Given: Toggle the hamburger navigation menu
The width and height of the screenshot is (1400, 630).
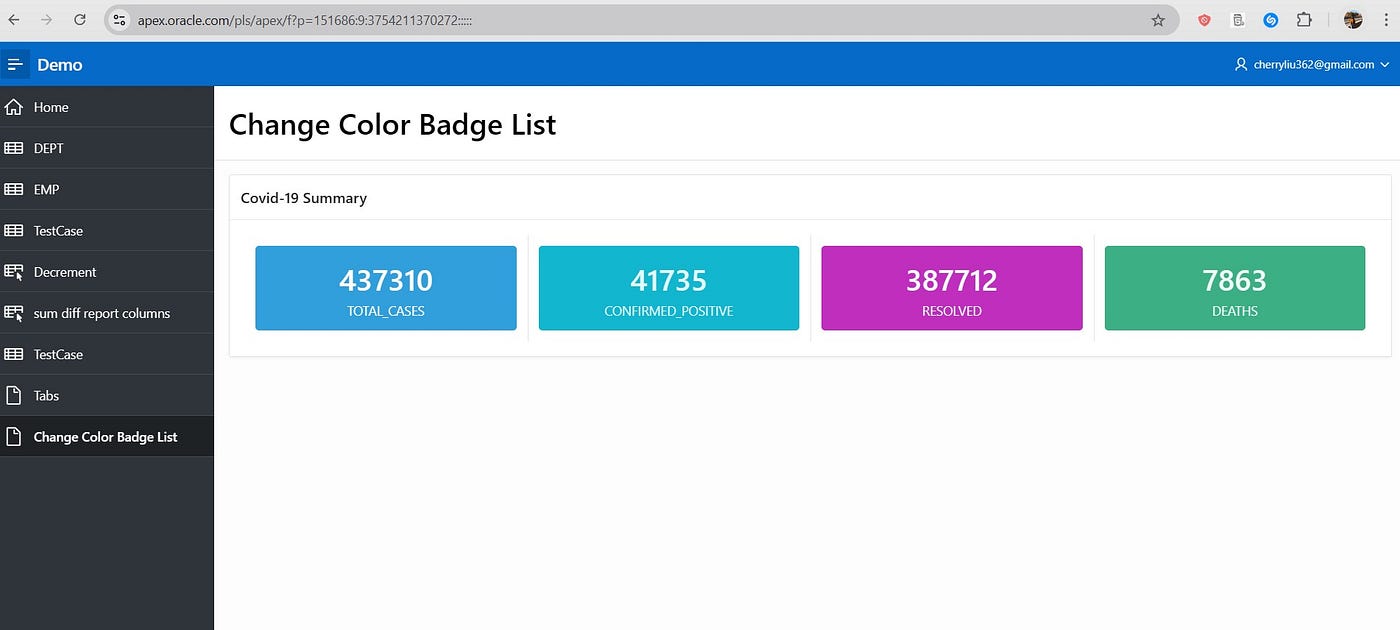Looking at the screenshot, I should [15, 64].
